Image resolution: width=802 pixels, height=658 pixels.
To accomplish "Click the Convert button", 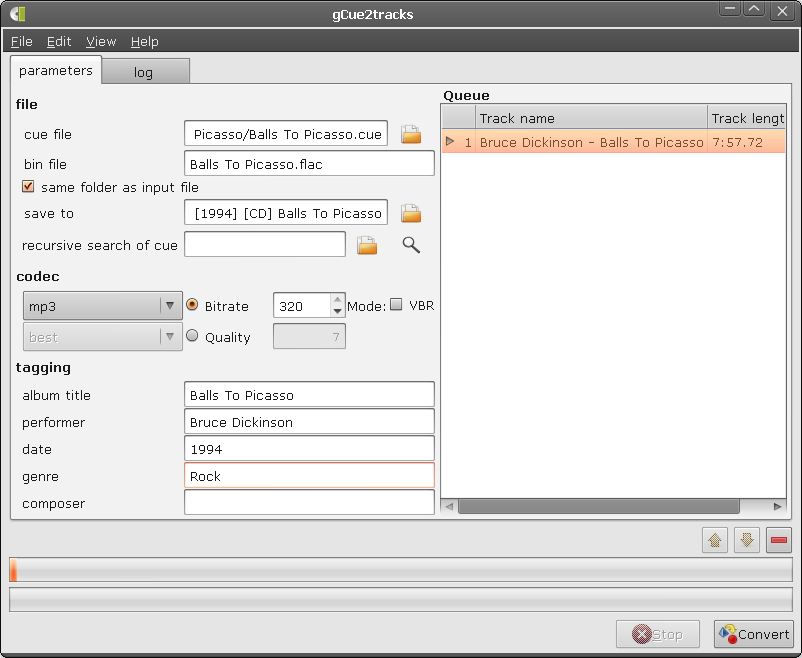I will 753,634.
